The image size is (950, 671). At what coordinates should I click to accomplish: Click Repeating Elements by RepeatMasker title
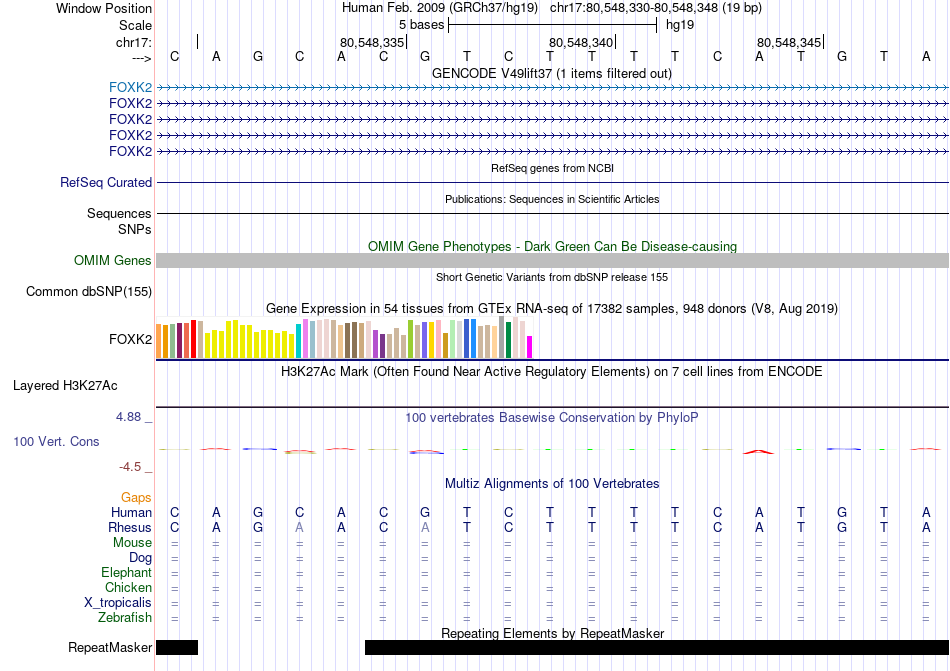[x=553, y=633]
